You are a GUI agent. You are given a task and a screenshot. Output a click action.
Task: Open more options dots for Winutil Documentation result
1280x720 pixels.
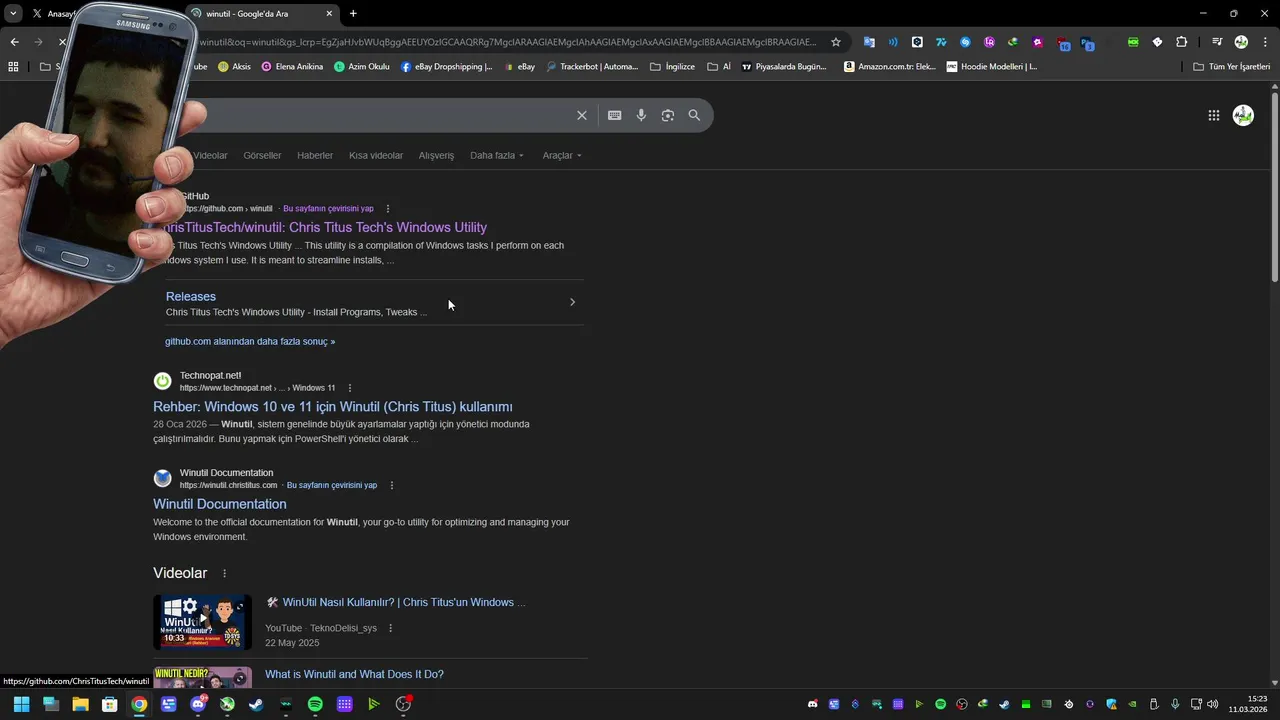[392, 485]
